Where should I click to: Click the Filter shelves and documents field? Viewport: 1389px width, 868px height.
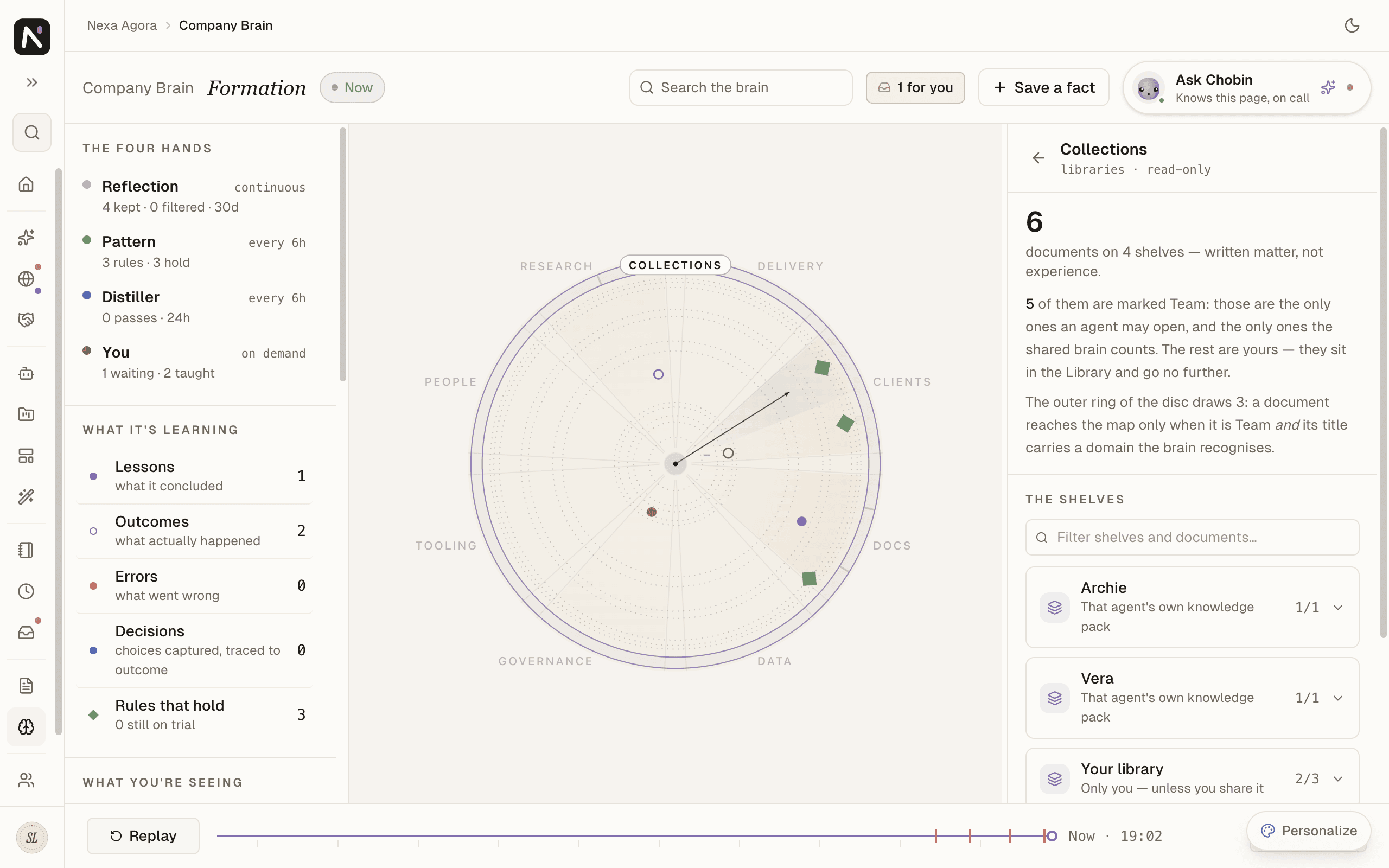1192,537
